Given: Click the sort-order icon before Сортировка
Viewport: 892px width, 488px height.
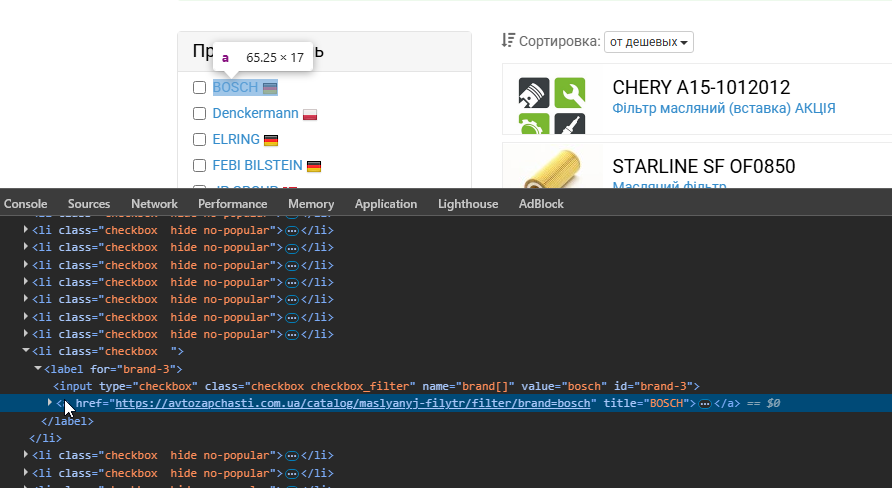Looking at the screenshot, I should point(508,41).
